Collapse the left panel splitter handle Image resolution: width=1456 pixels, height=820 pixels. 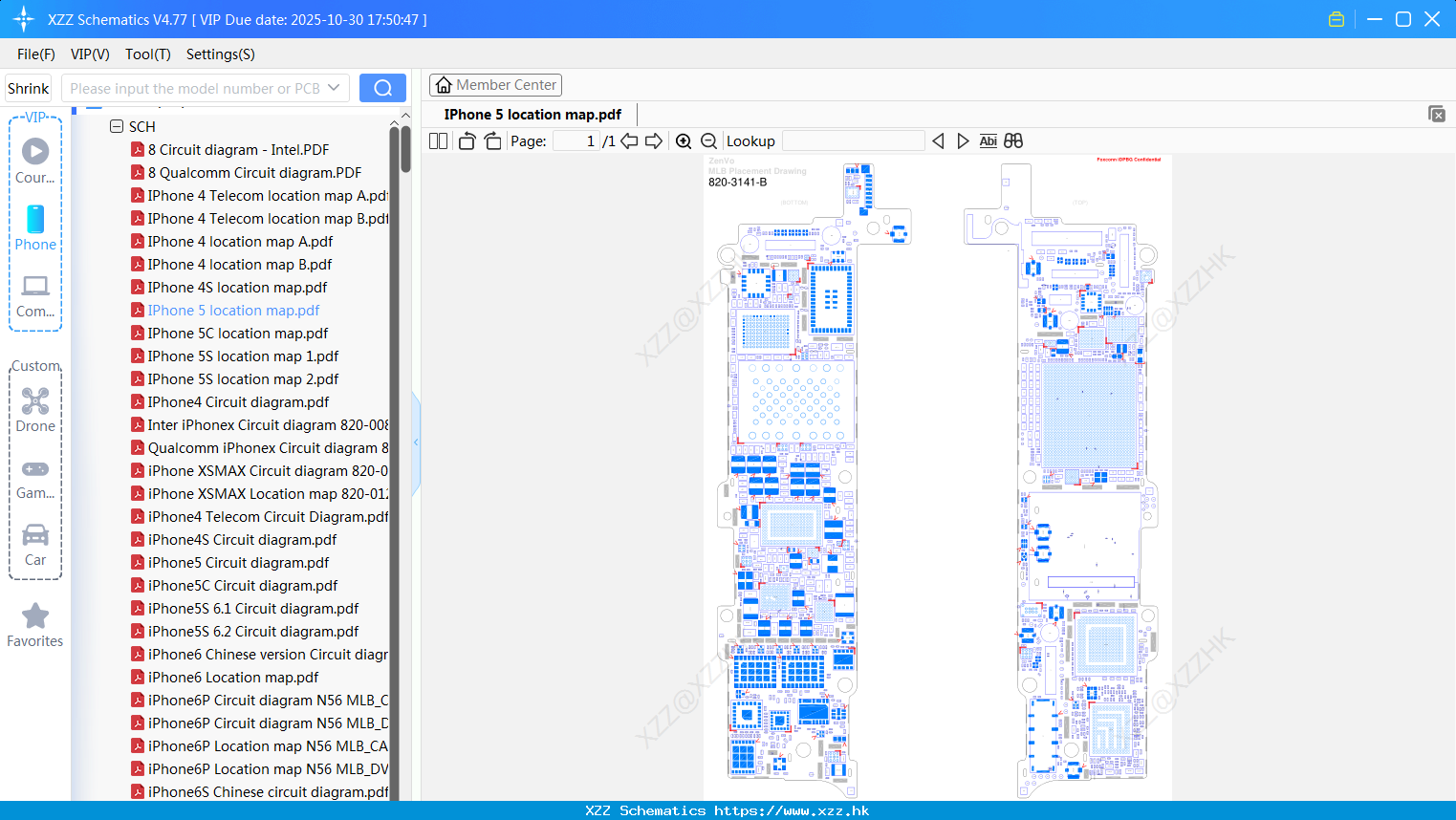coord(416,442)
